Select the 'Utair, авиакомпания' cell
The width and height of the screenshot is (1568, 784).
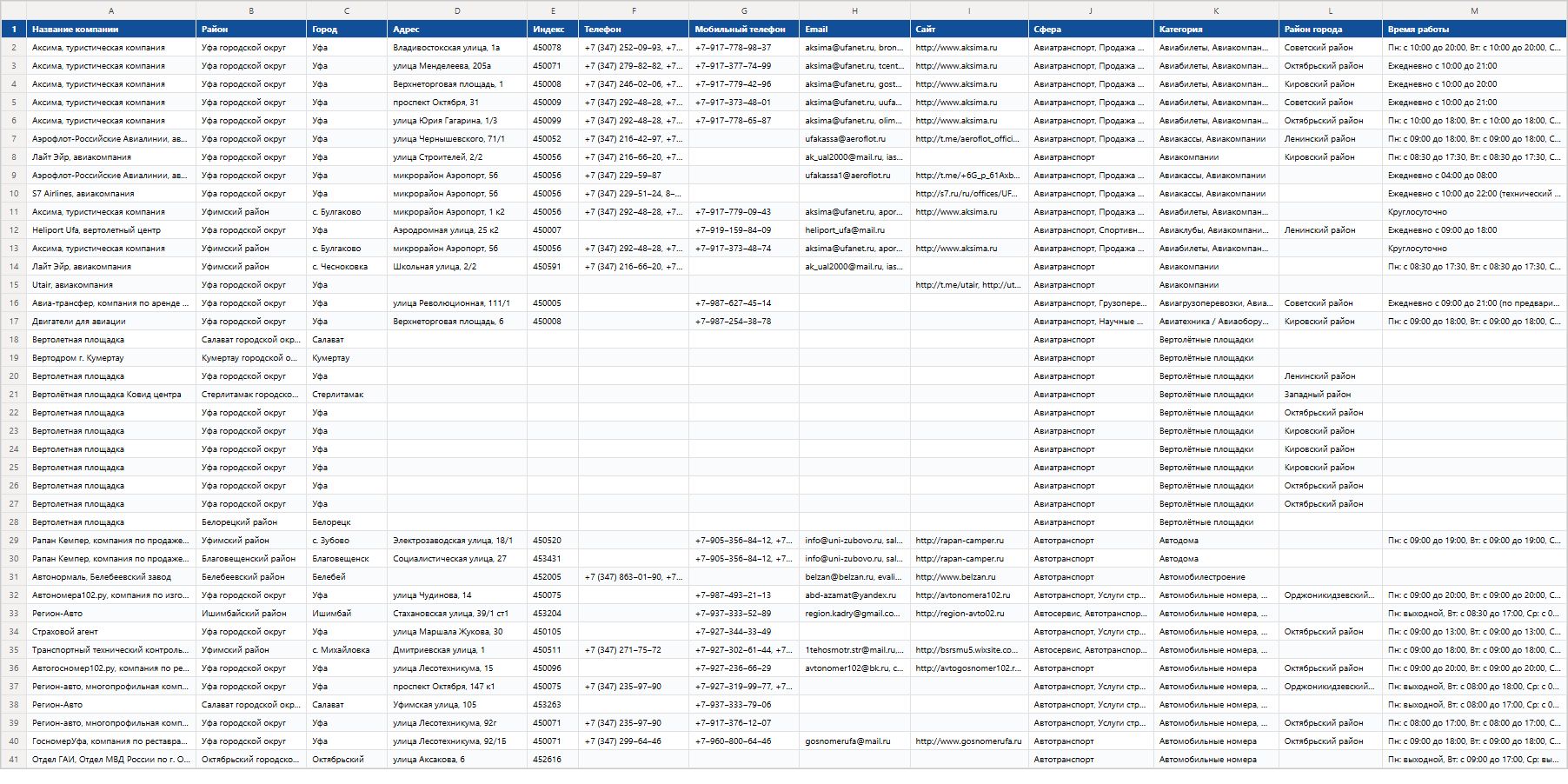click(111, 285)
